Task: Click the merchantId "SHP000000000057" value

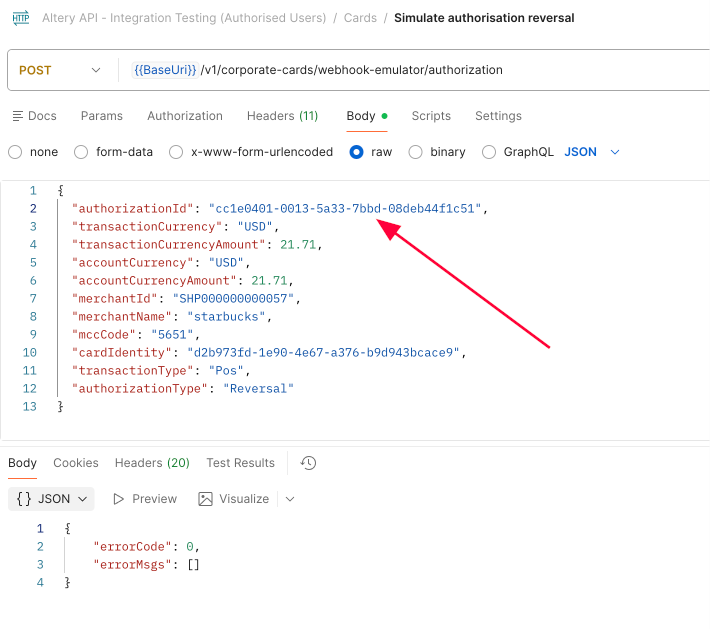Action: coord(233,298)
